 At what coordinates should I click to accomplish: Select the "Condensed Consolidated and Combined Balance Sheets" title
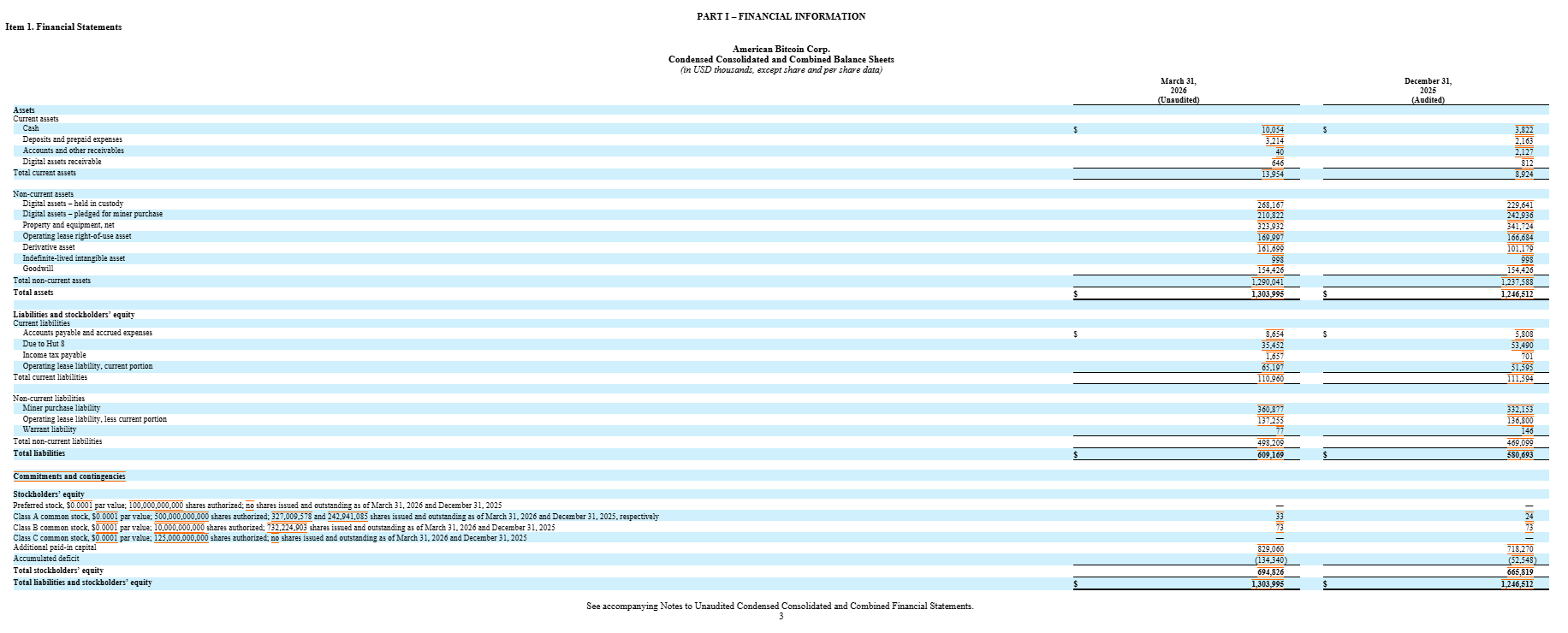click(781, 59)
